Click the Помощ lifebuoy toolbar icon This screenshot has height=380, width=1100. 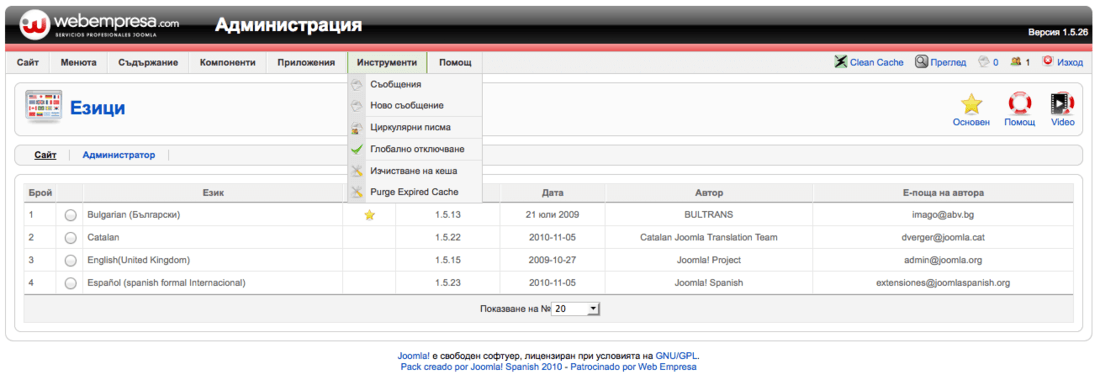[x=1019, y=104]
